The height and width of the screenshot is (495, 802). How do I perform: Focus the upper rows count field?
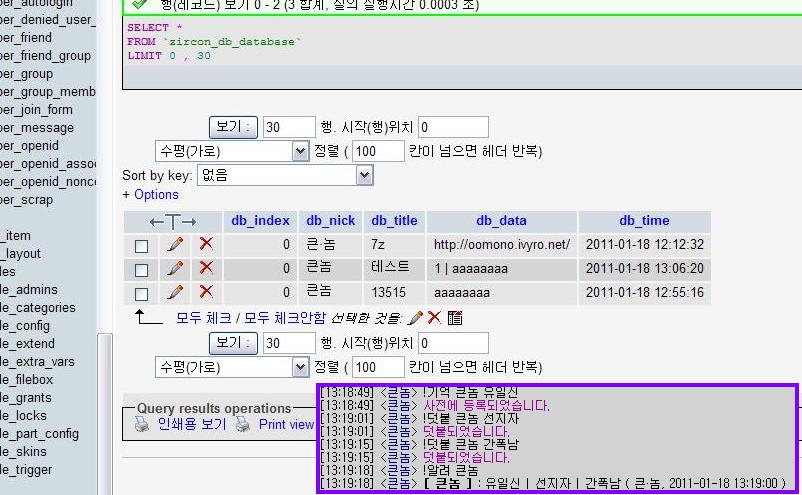[289, 127]
